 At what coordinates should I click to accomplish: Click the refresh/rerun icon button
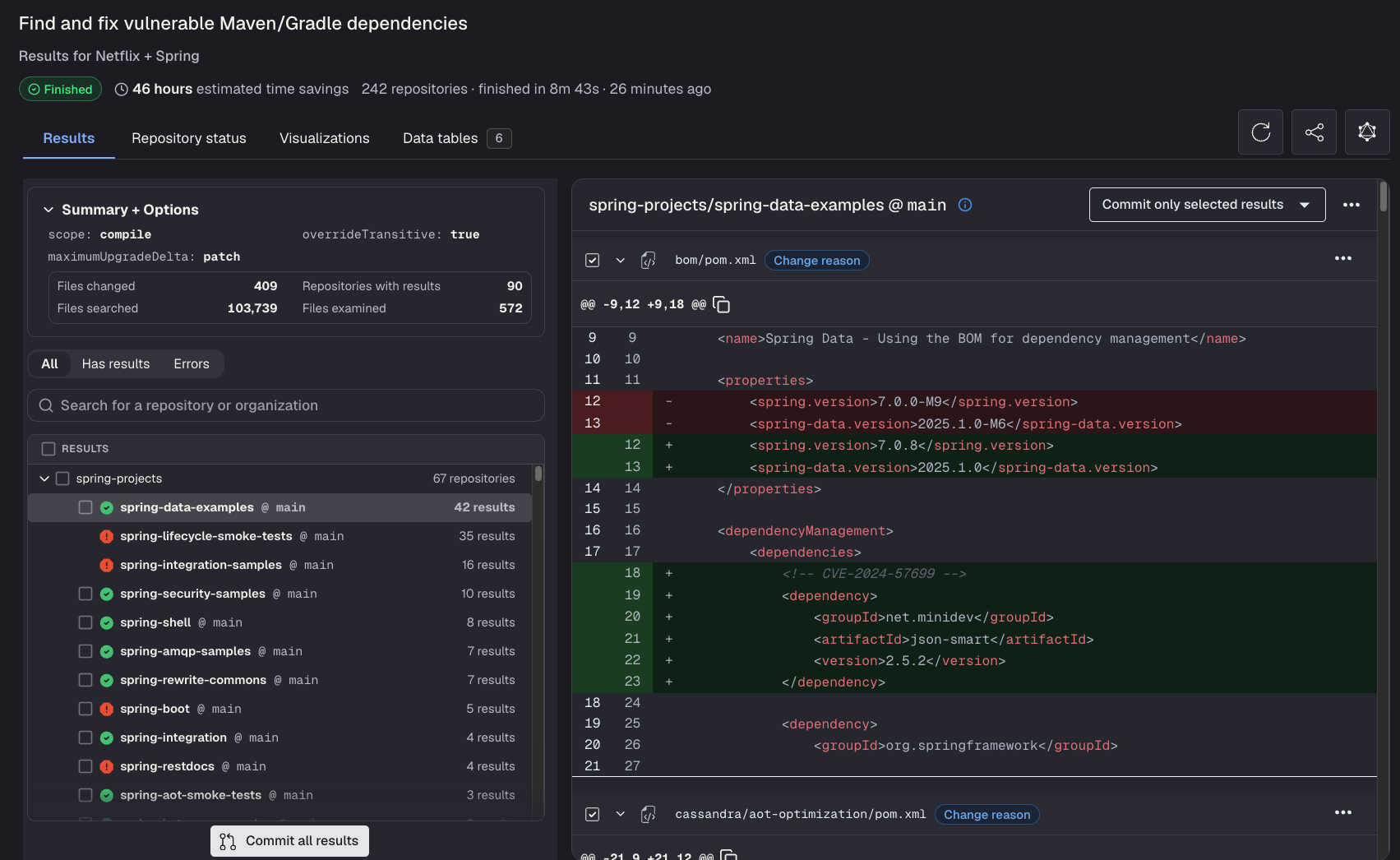pos(1260,132)
